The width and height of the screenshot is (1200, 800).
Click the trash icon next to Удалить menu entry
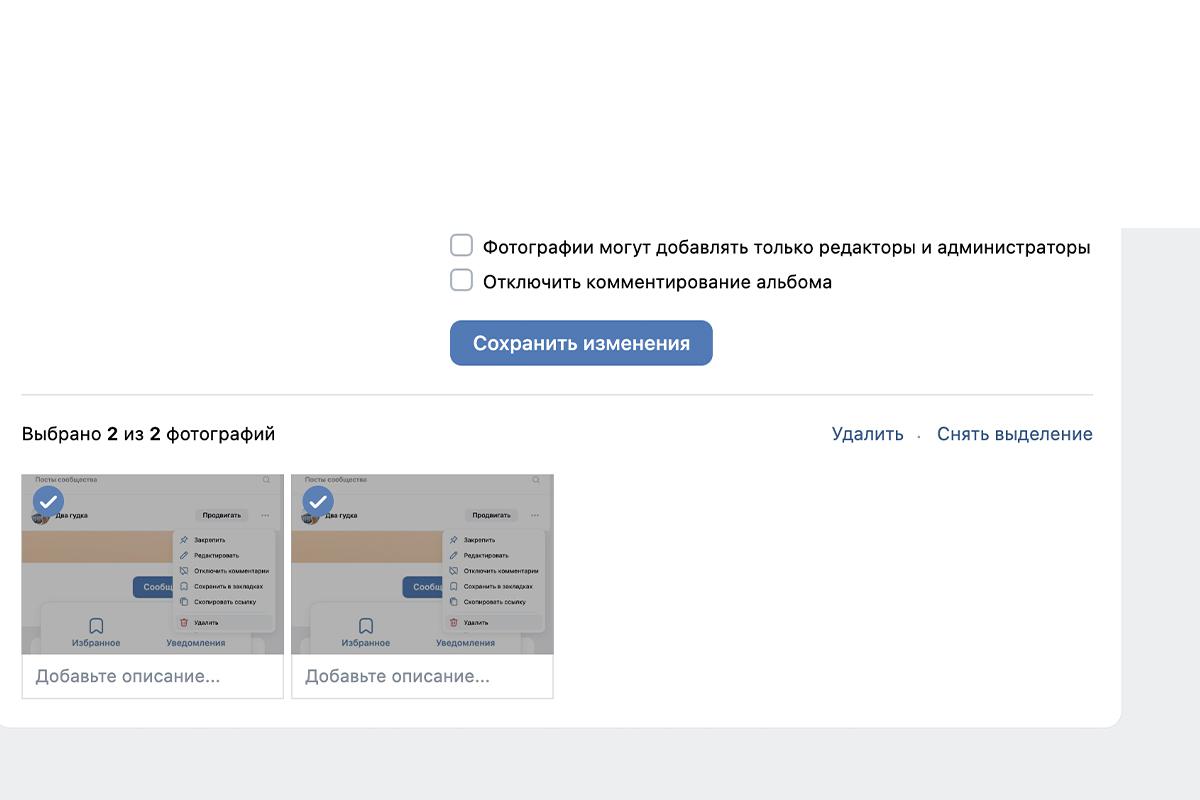point(184,621)
